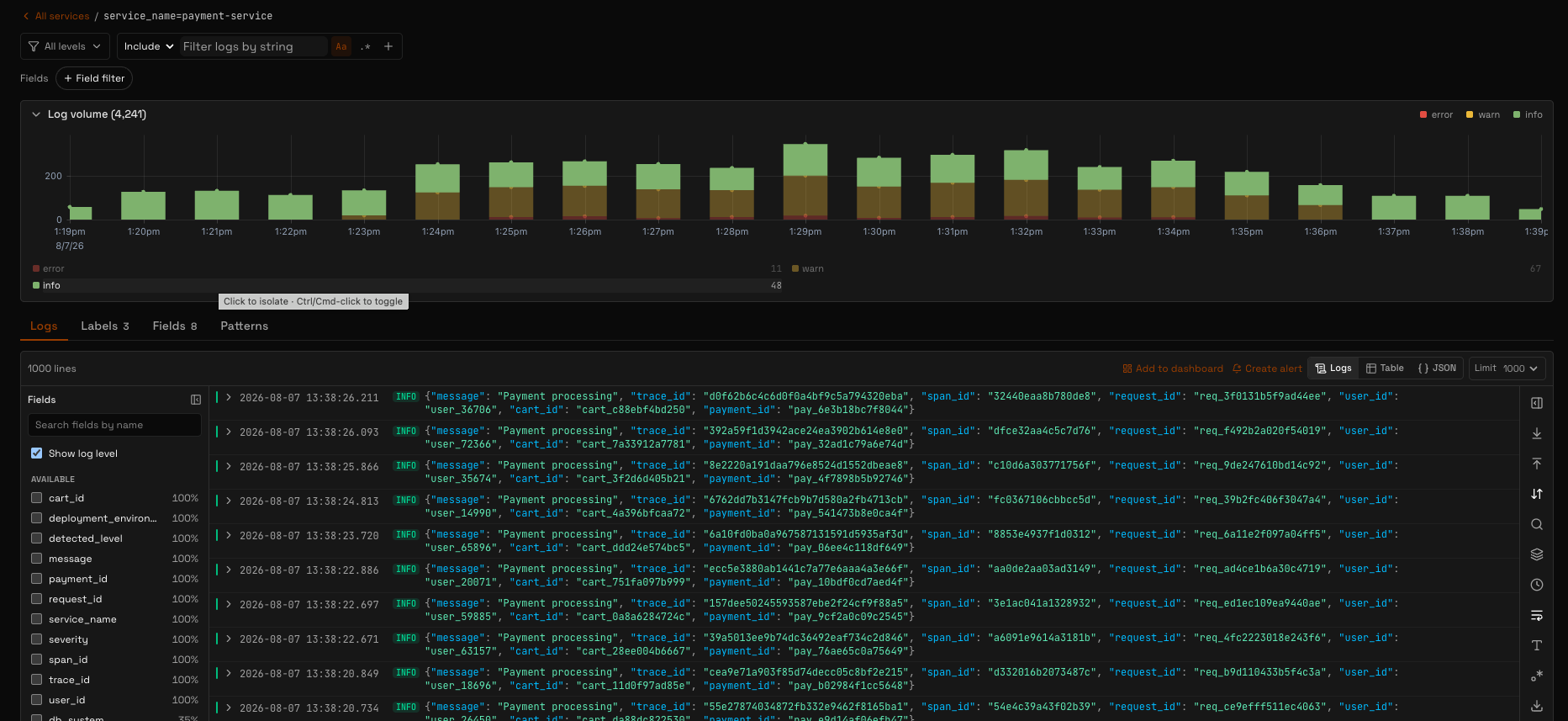Select the JSON view option
The width and height of the screenshot is (1568, 721).
tap(1437, 368)
